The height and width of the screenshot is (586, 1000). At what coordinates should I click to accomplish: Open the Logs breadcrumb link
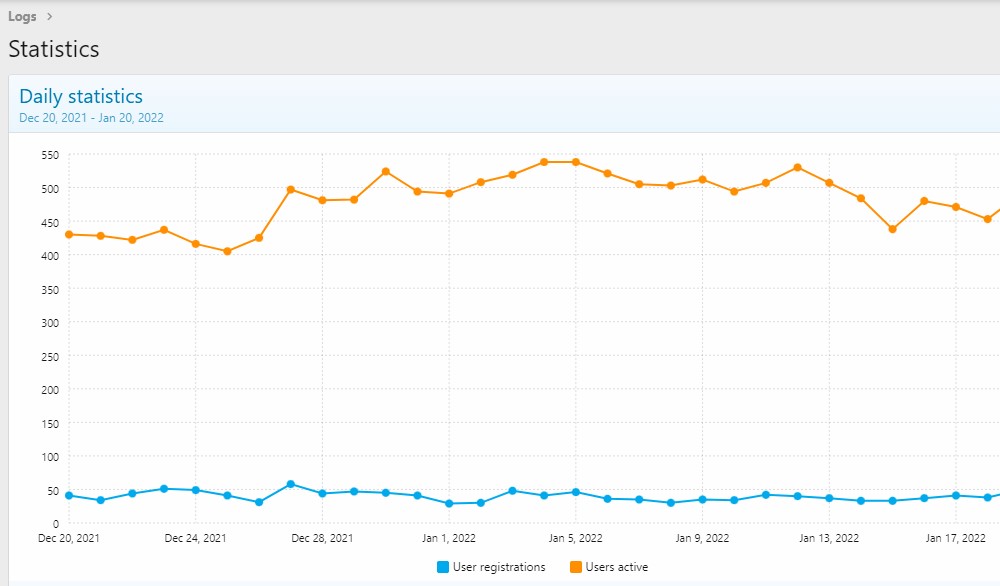22,17
